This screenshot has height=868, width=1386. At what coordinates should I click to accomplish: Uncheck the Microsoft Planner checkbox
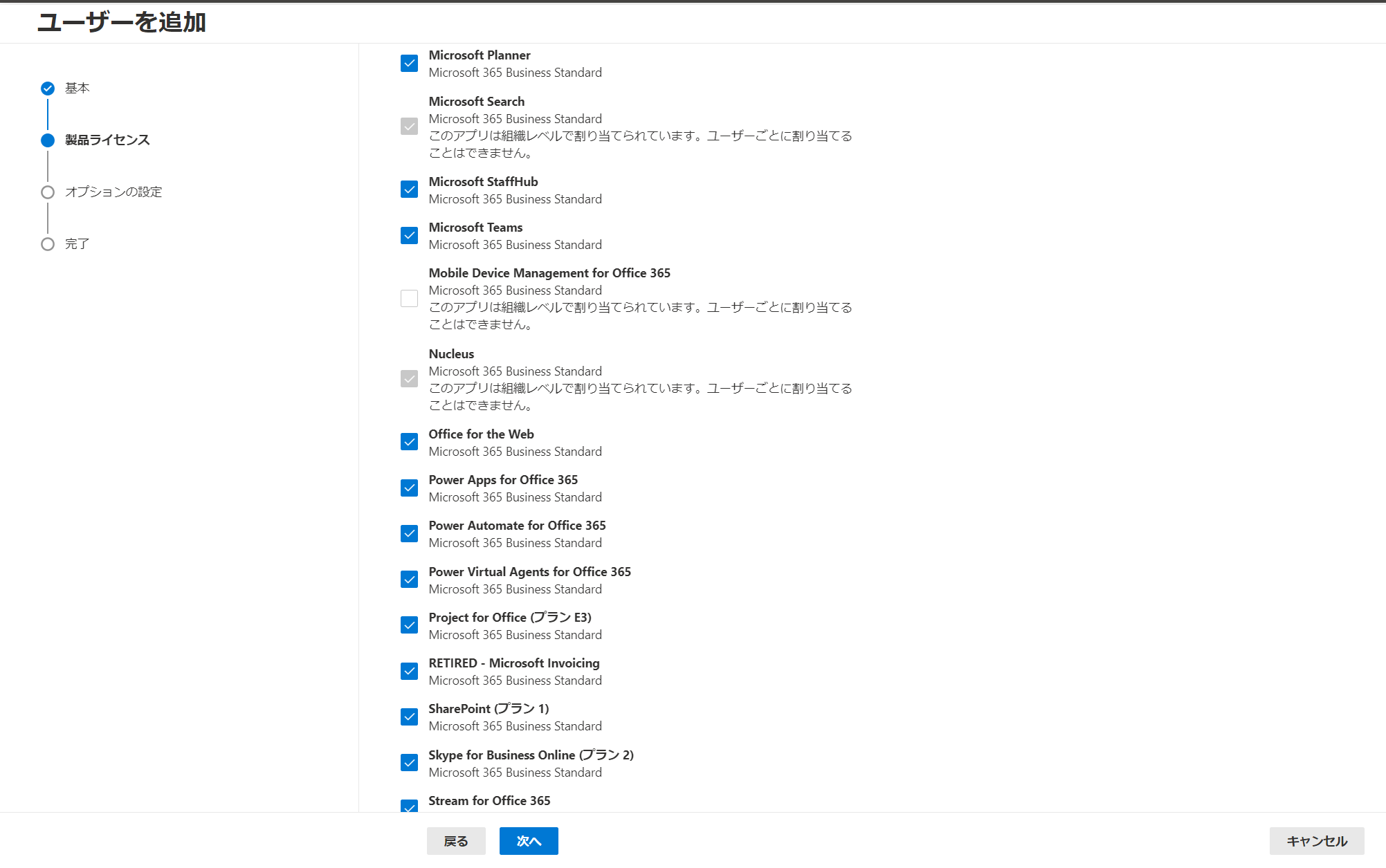409,64
